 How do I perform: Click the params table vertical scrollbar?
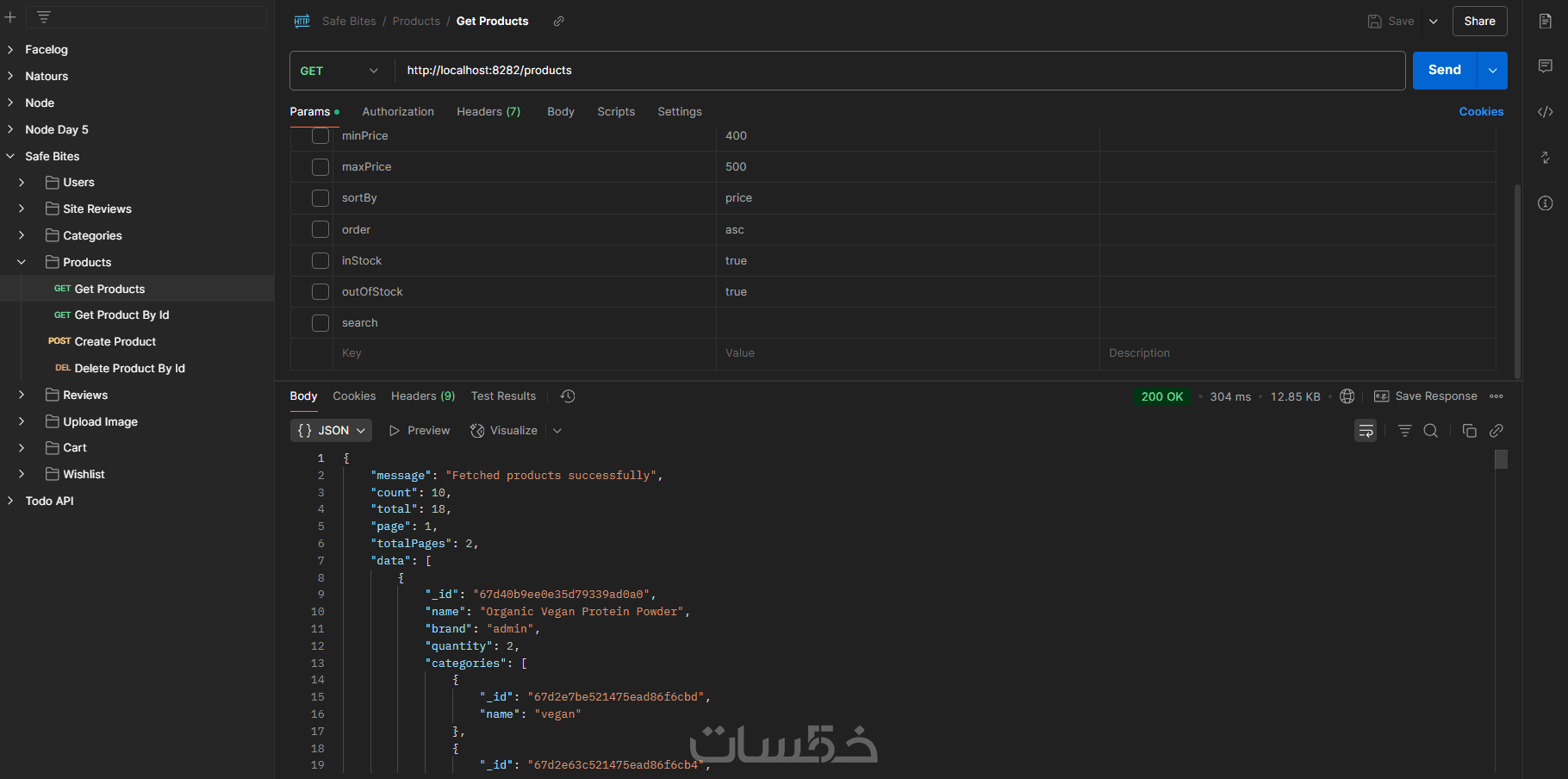1517,280
